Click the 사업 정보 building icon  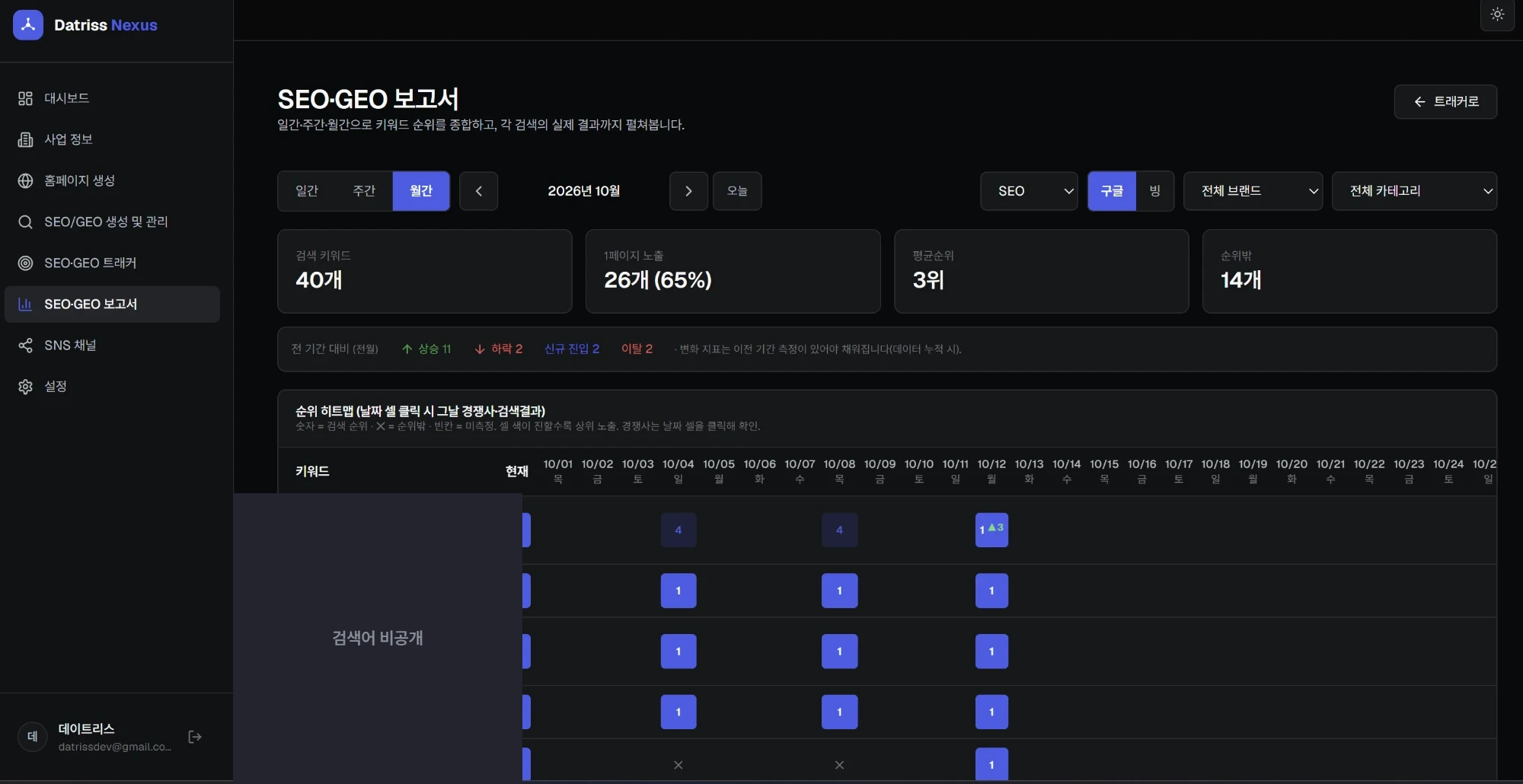pos(25,139)
